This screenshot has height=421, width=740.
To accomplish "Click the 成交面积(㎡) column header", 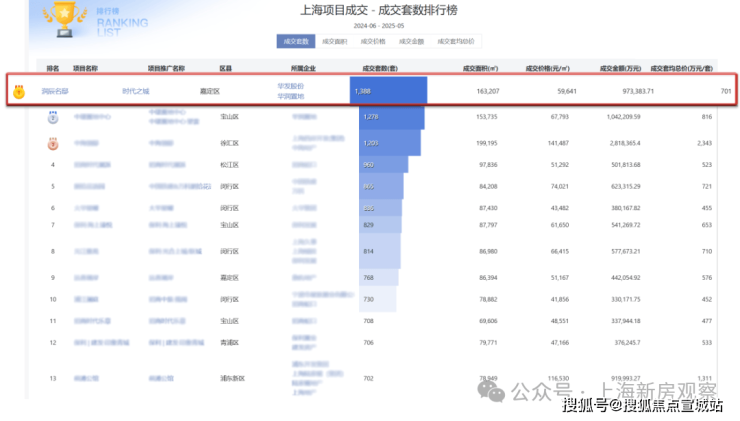I will [x=479, y=68].
